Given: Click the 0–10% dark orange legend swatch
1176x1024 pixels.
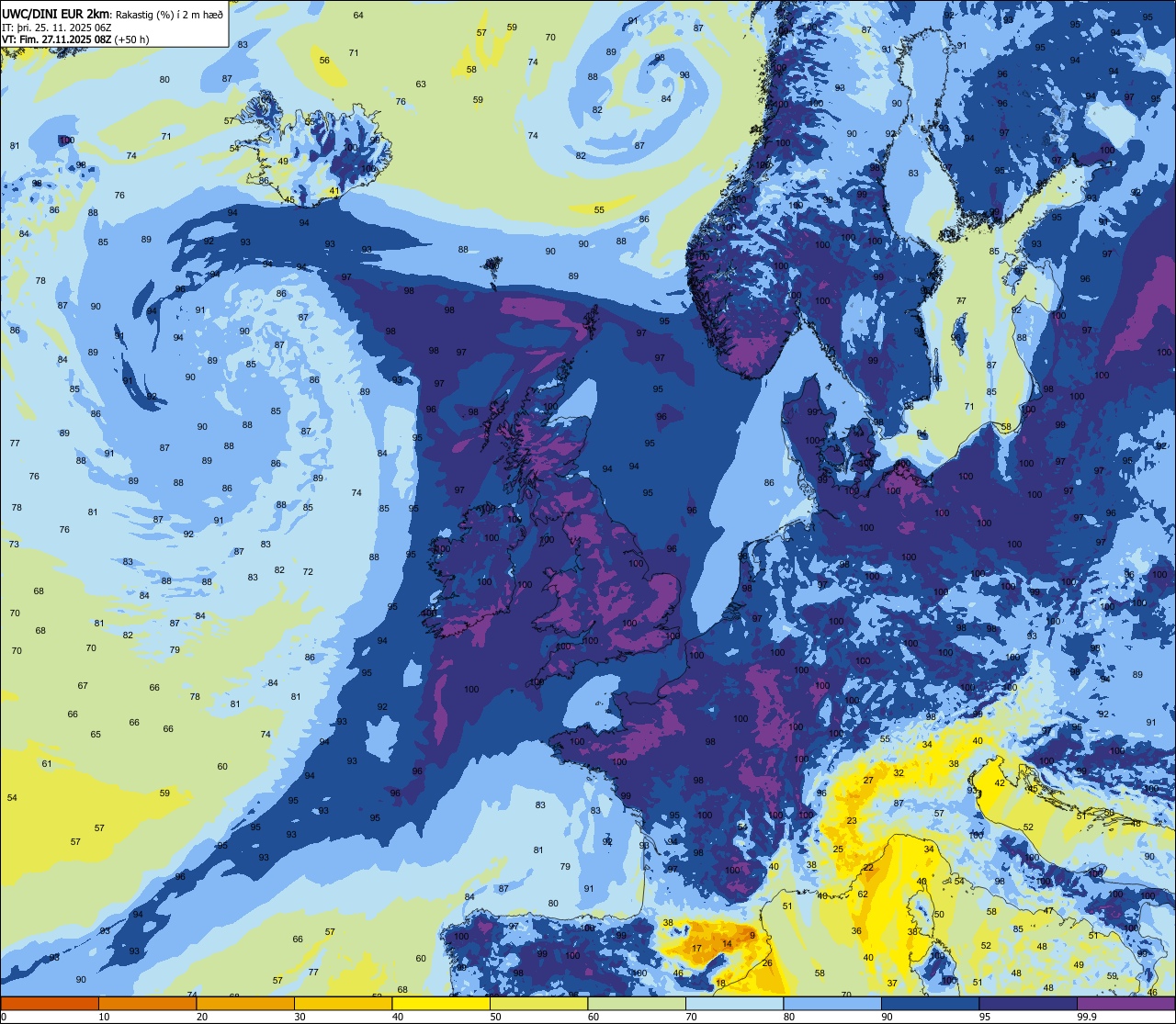Looking at the screenshot, I should click(50, 1003).
